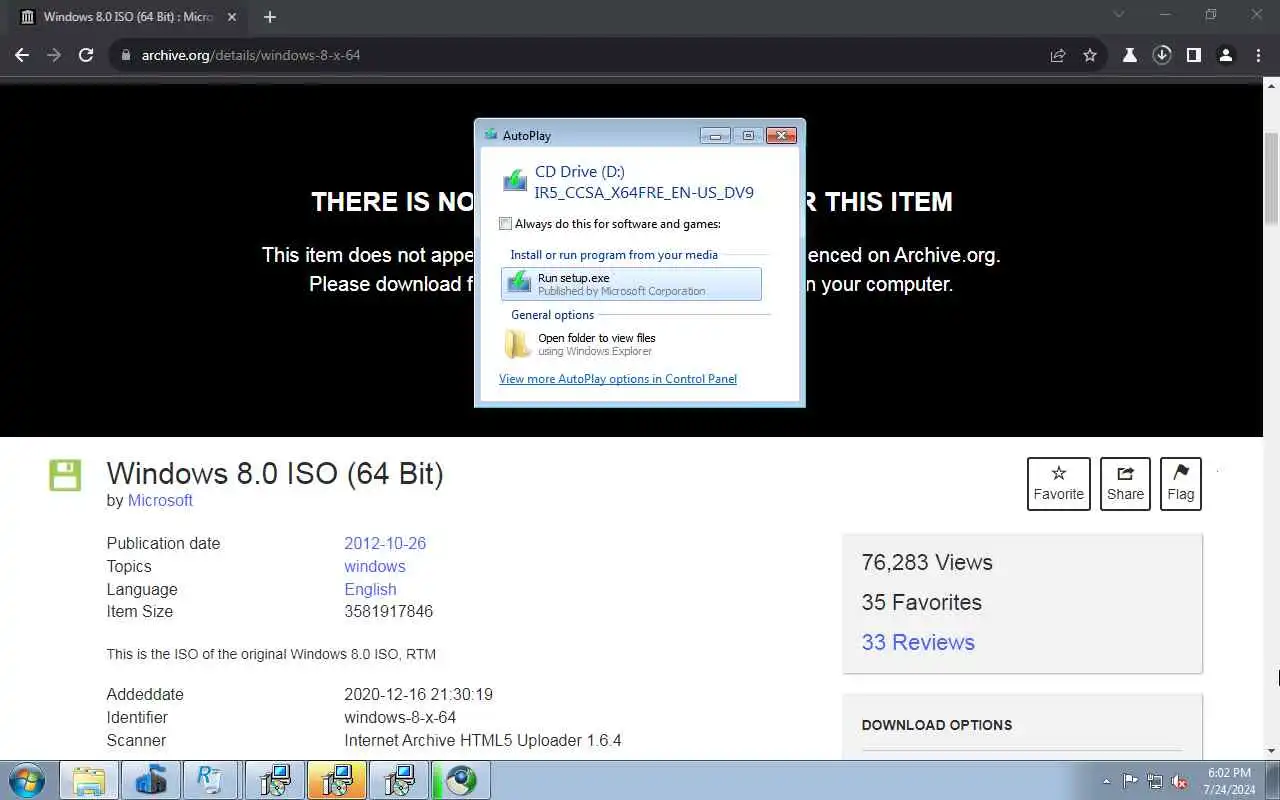Click the scrollbar down arrow
The image size is (1280, 800).
(1272, 750)
